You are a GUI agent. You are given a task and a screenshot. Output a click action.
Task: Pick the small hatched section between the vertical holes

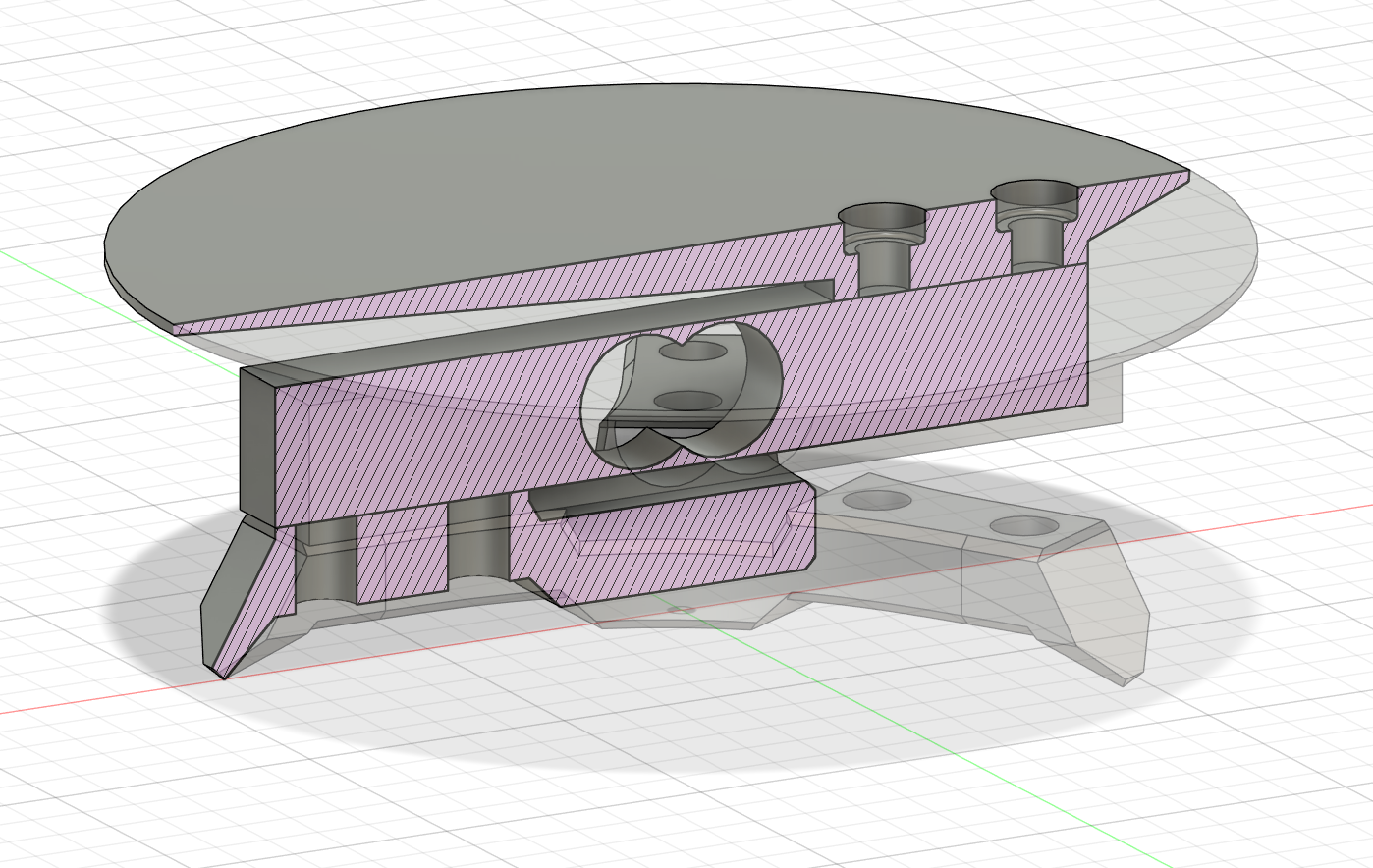pos(401,552)
